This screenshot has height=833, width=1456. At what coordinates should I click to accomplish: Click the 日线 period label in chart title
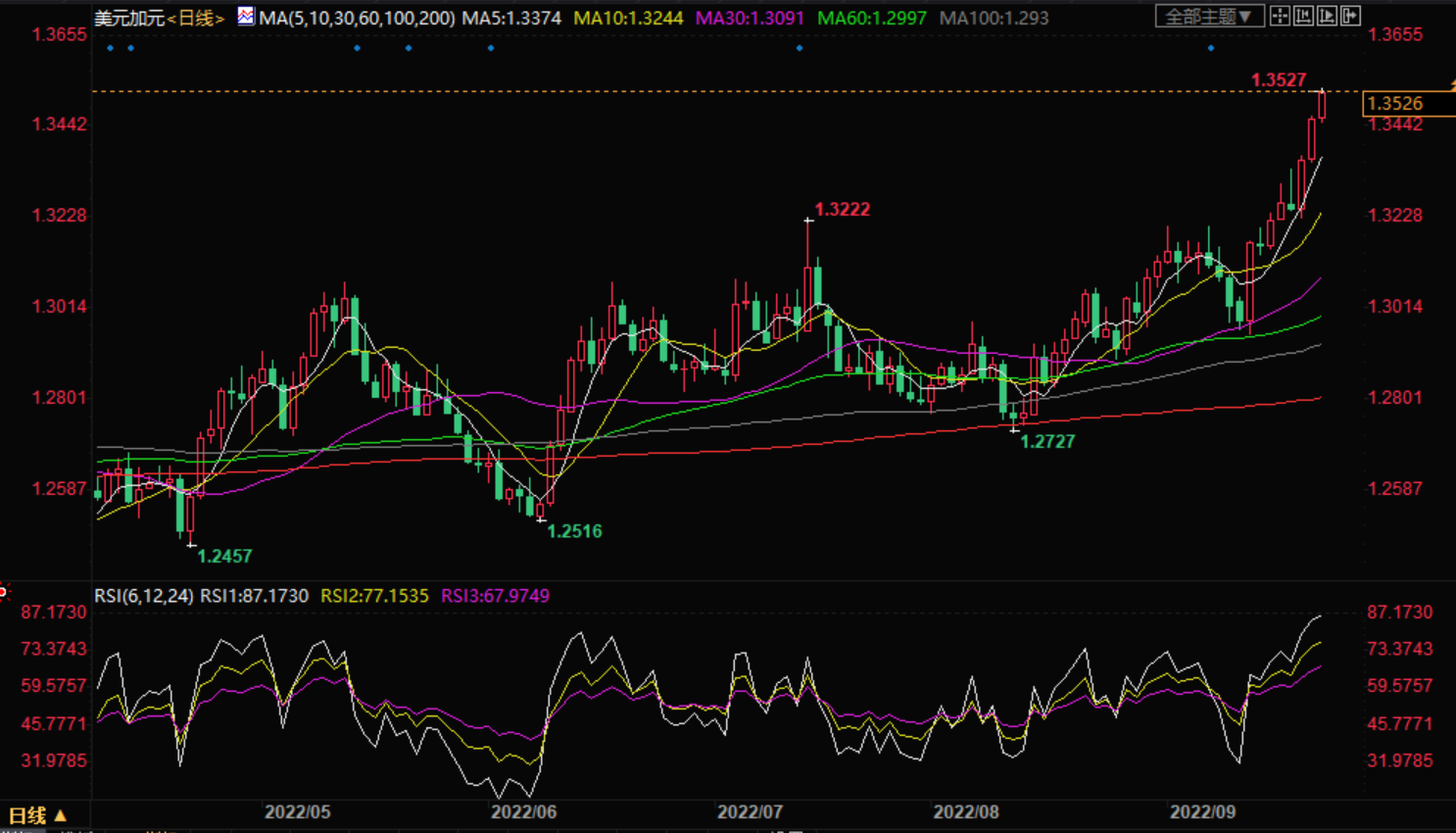pos(195,19)
